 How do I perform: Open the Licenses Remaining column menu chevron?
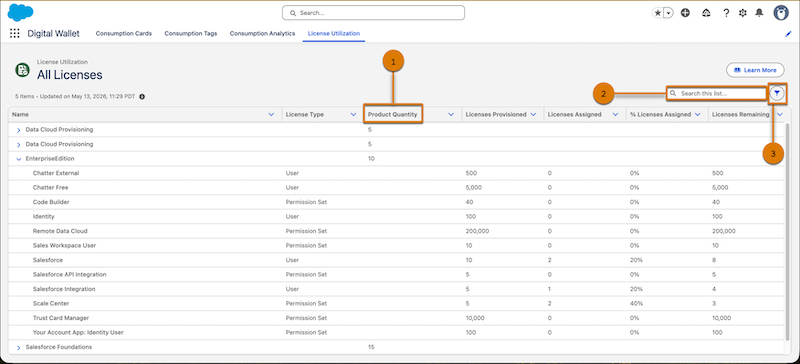(780, 115)
